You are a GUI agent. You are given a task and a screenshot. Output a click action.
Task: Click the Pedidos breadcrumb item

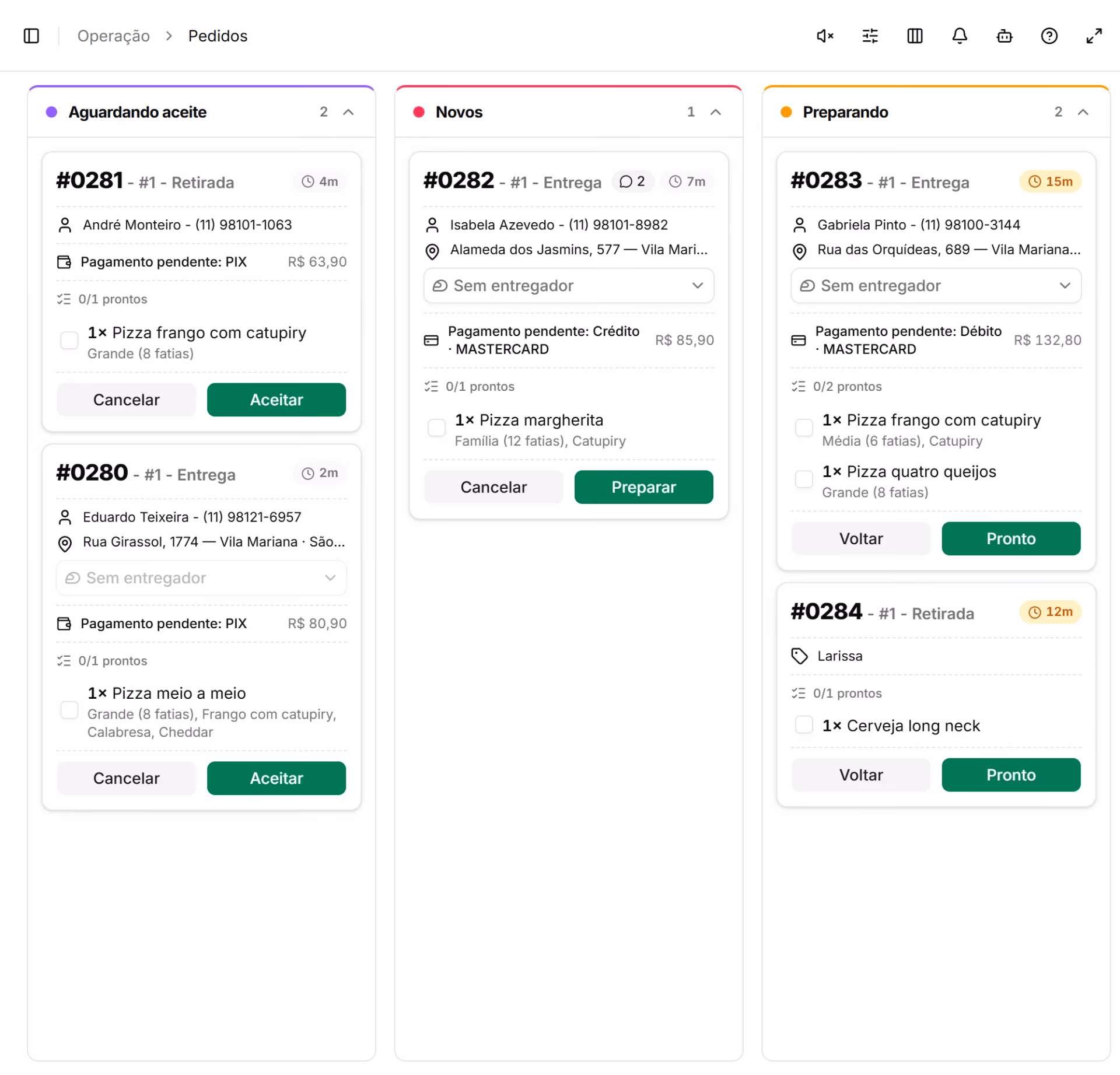click(218, 36)
